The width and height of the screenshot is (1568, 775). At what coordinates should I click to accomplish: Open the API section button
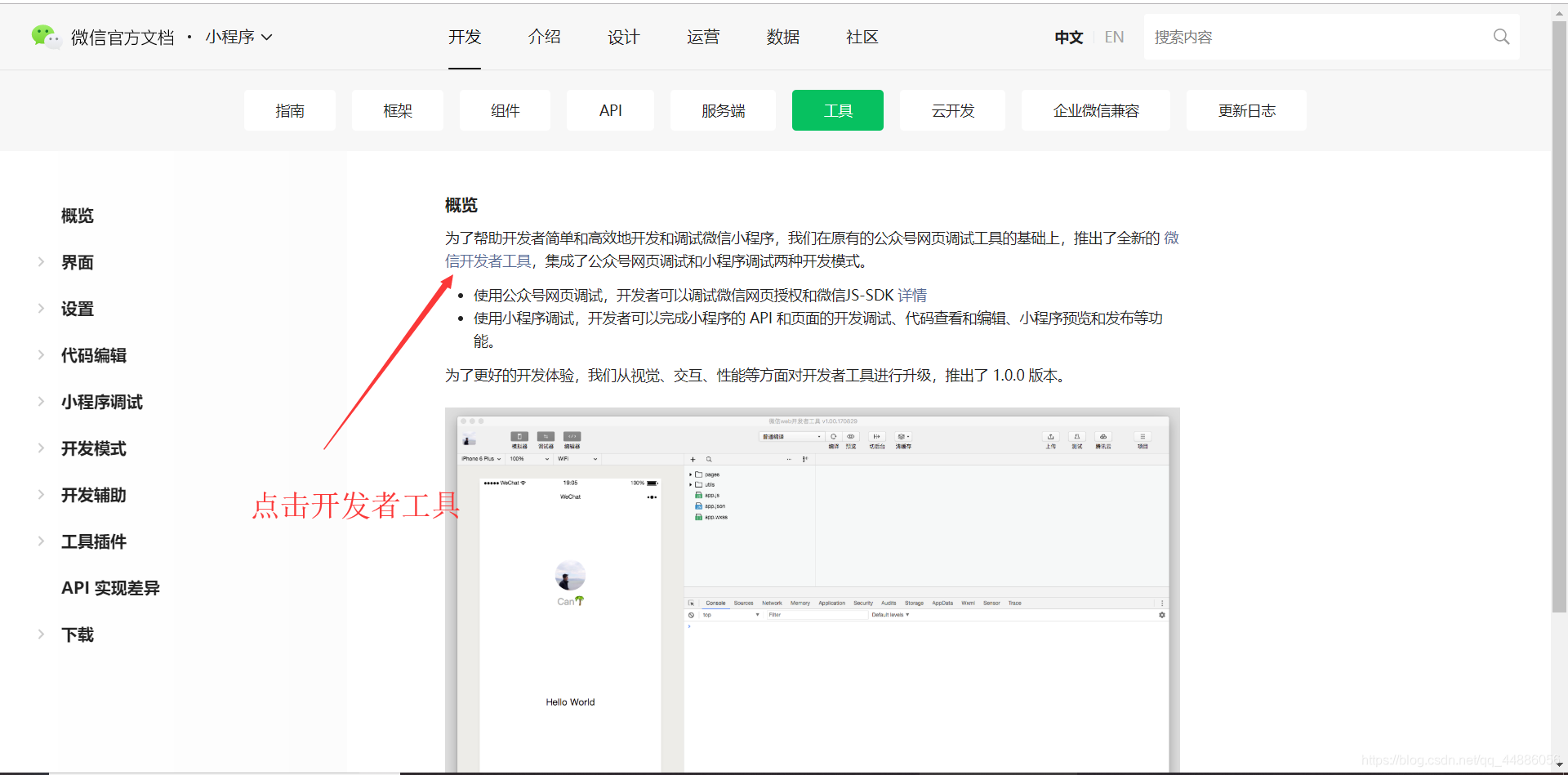(x=610, y=110)
